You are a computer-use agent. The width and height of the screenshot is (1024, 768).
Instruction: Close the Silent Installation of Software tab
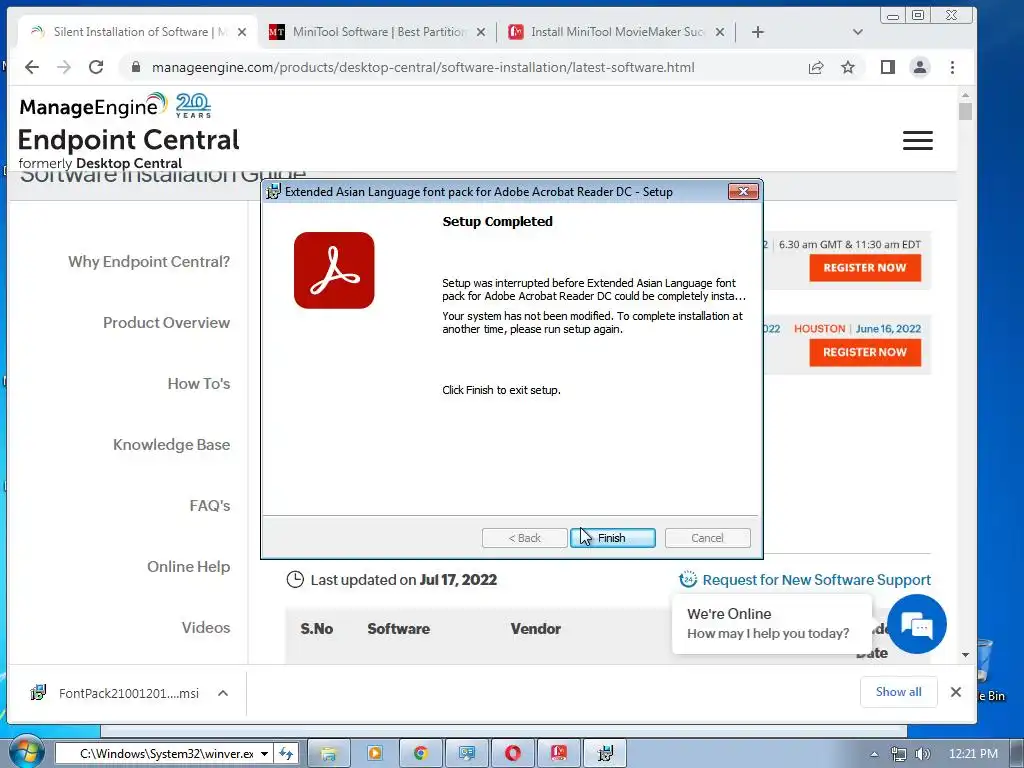(x=242, y=32)
